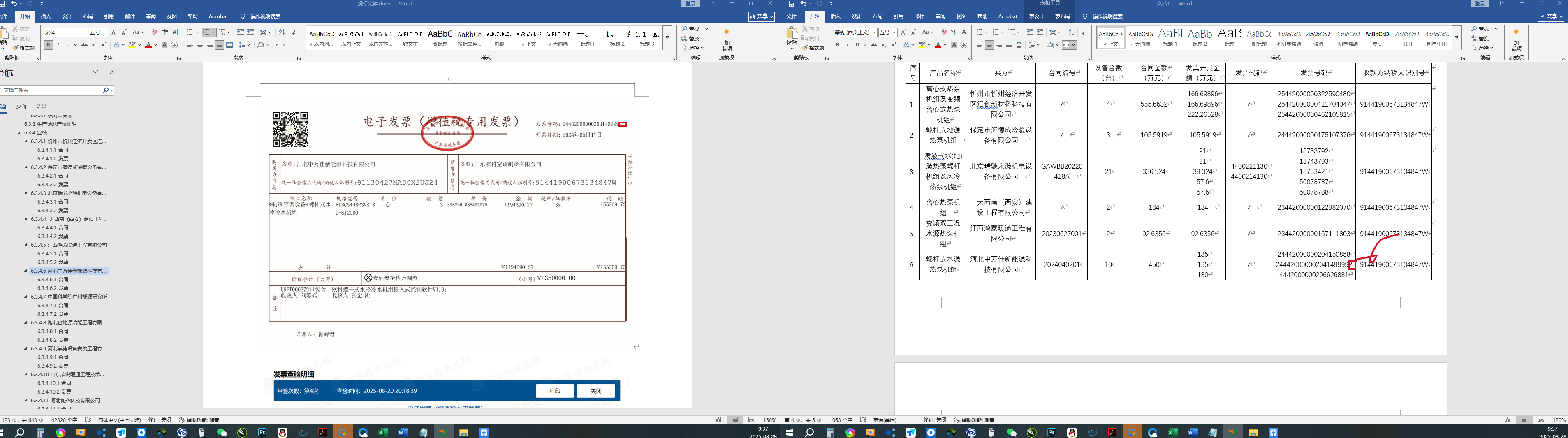
Task: Open the phonetic guide (wén) in the left window
Action: click(x=164, y=32)
